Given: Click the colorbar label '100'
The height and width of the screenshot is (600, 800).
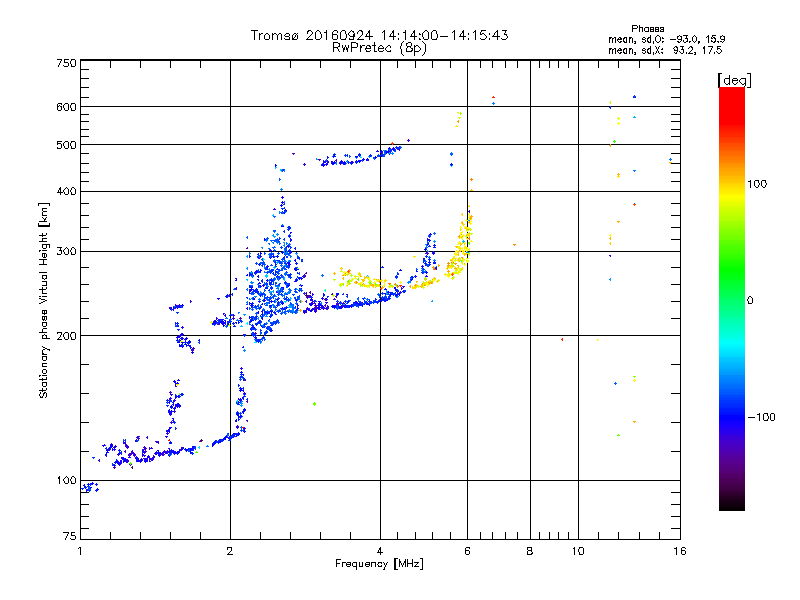Looking at the screenshot, I should [757, 184].
